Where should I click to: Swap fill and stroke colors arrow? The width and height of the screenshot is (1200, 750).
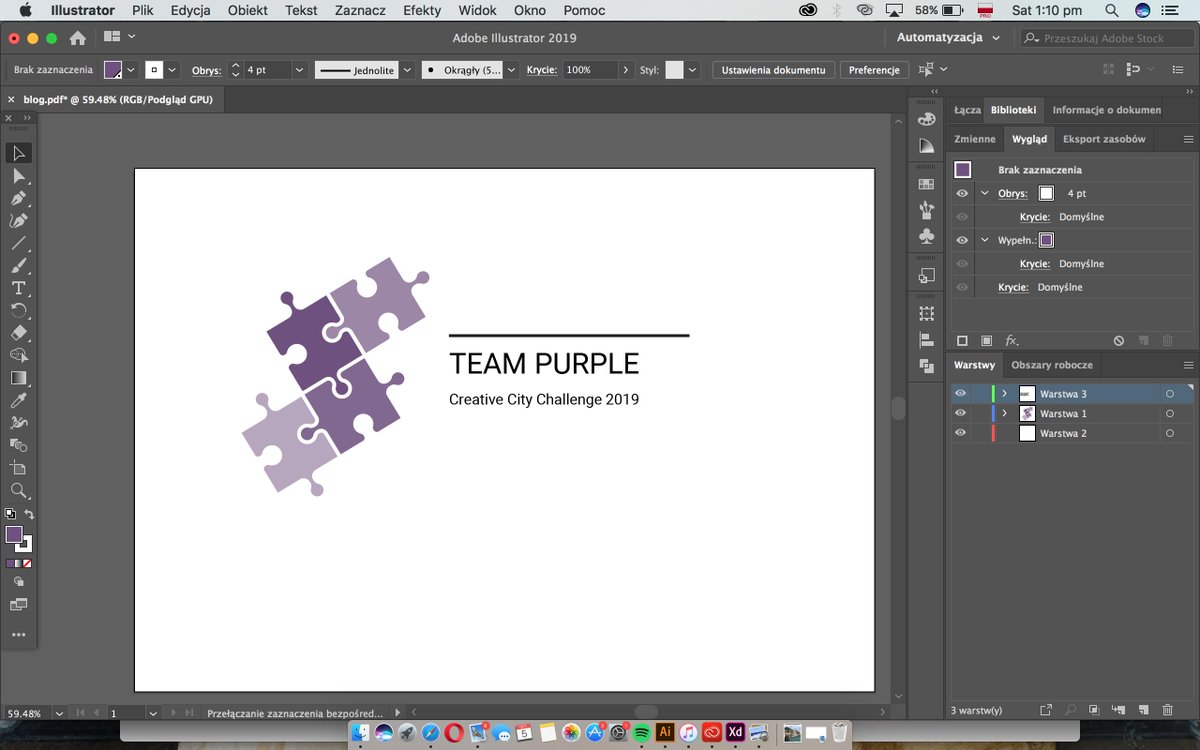(x=29, y=514)
